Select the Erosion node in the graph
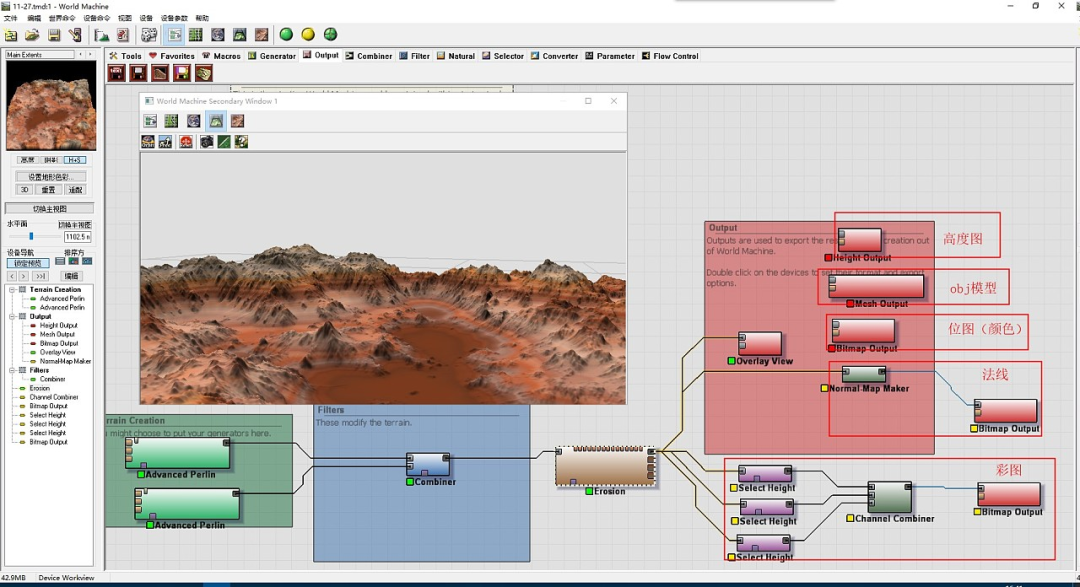The width and height of the screenshot is (1080, 587). [x=605, y=466]
